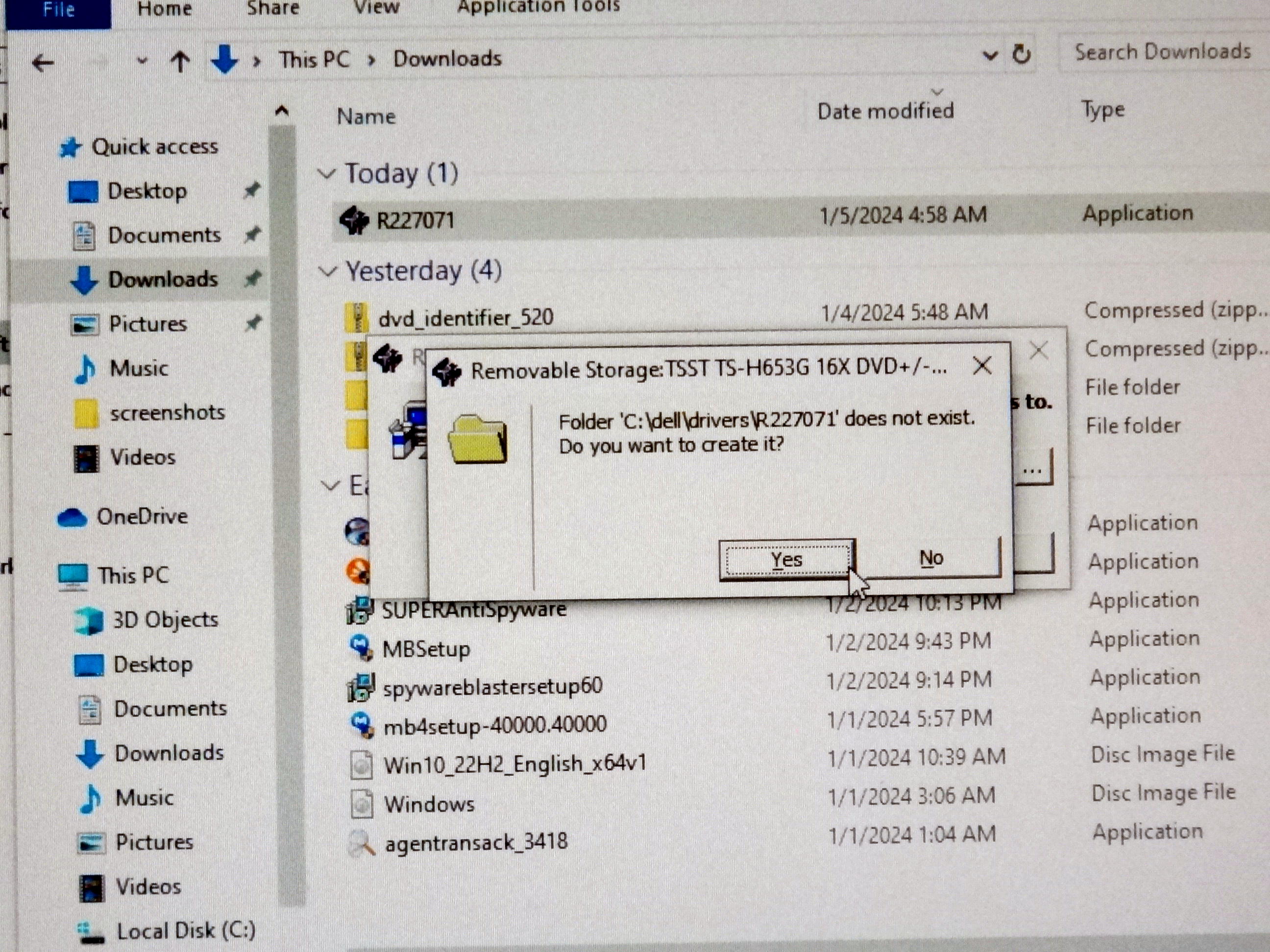Click the dialog title bar setup icon
1270x952 pixels.
tap(447, 371)
